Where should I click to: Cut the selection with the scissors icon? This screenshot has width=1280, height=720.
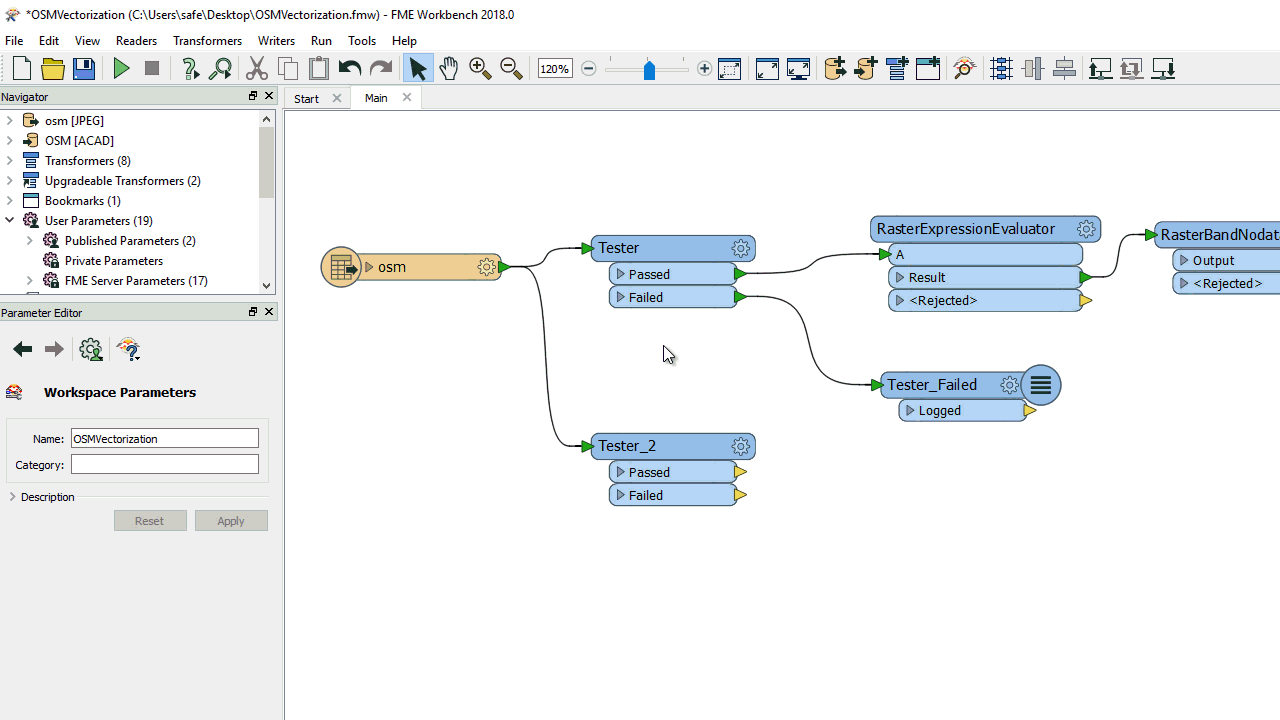click(257, 69)
